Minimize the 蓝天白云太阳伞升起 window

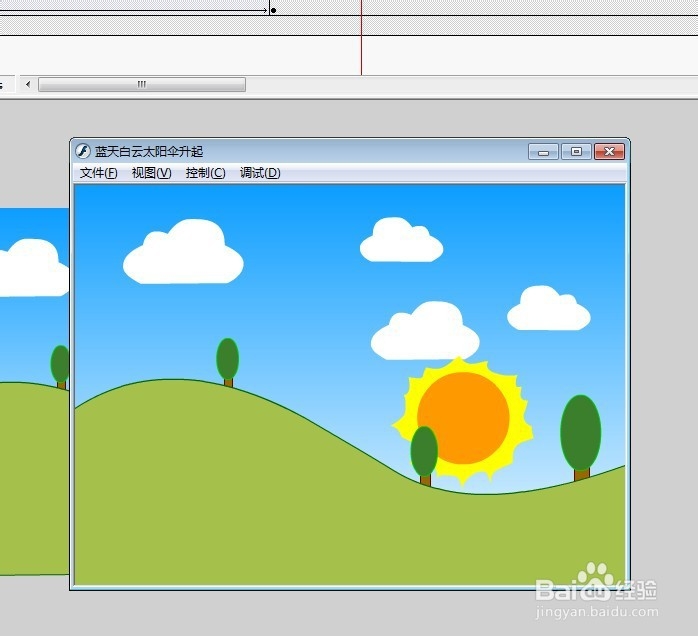point(543,152)
